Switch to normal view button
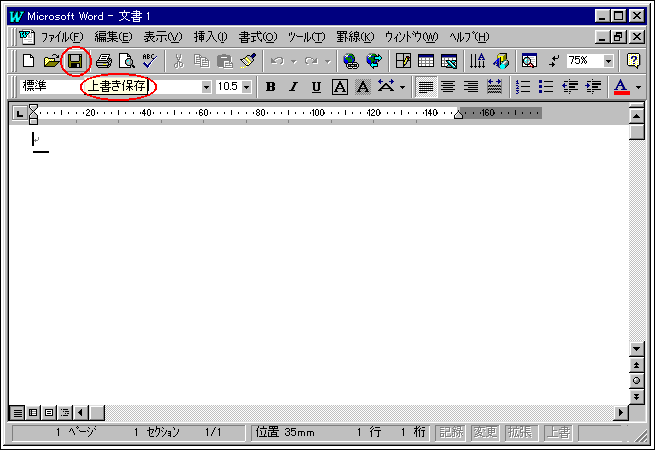Viewport: 655px width, 450px height. 18,413
